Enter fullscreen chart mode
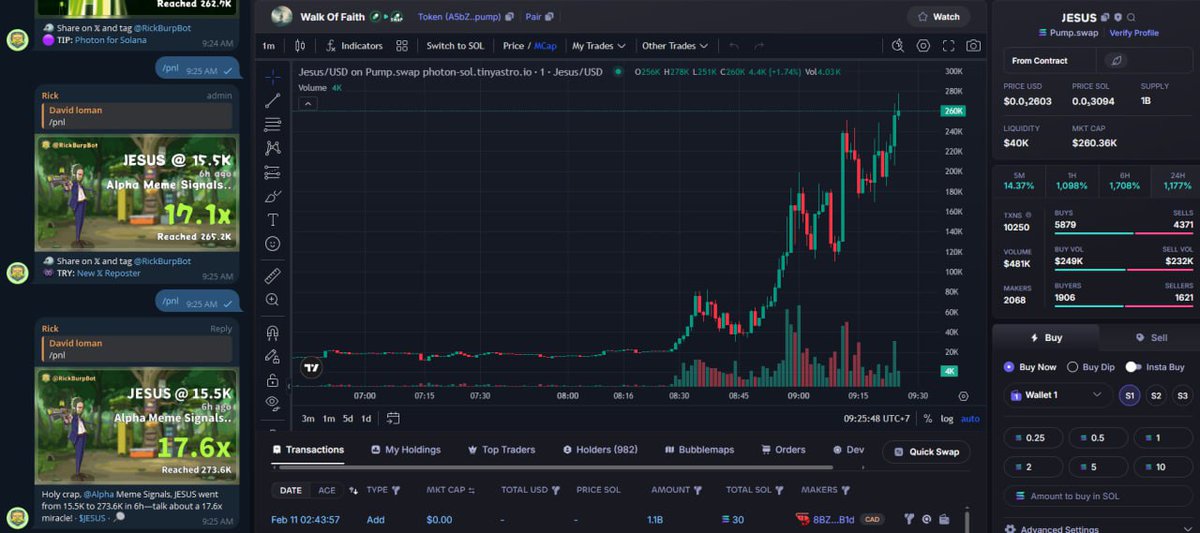This screenshot has width=1200, height=533. (948, 46)
